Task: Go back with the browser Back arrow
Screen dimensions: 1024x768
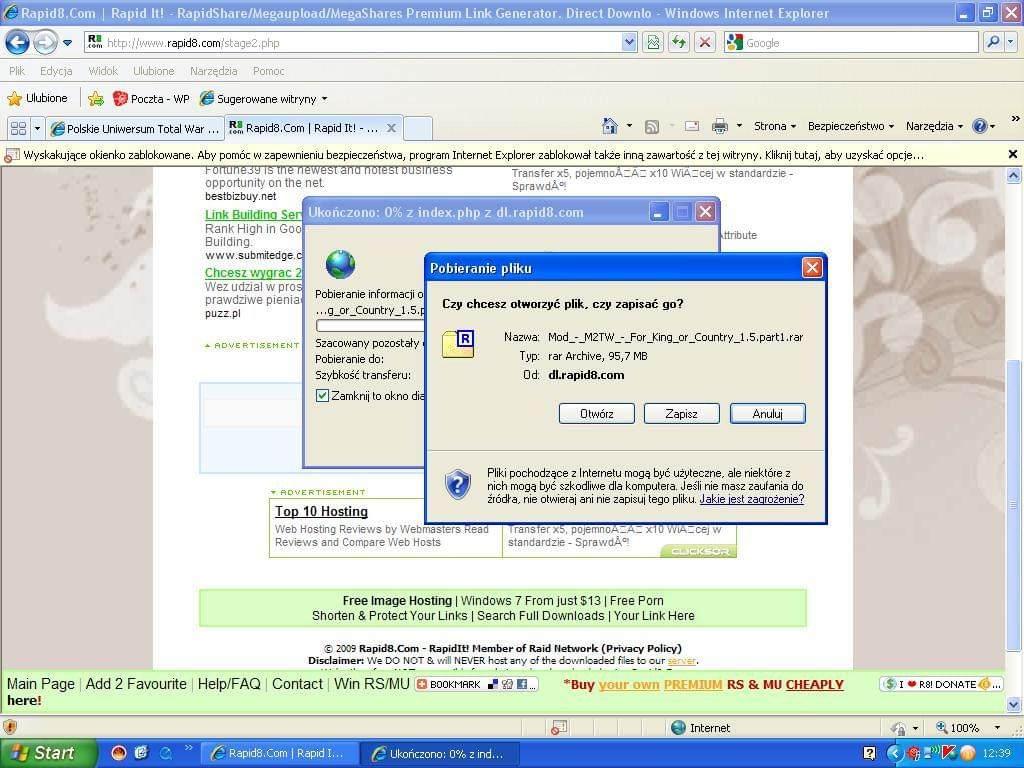Action: point(18,43)
